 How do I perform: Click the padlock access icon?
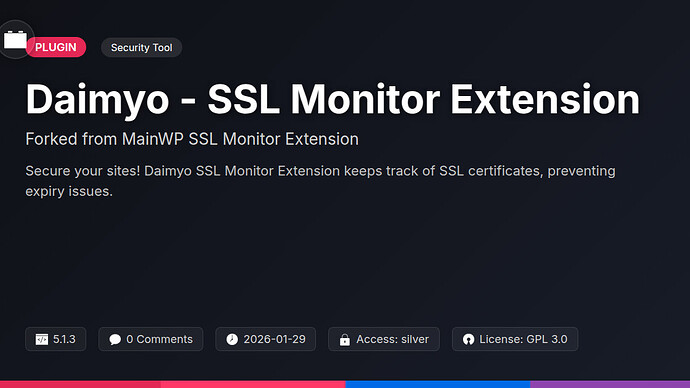345,340
